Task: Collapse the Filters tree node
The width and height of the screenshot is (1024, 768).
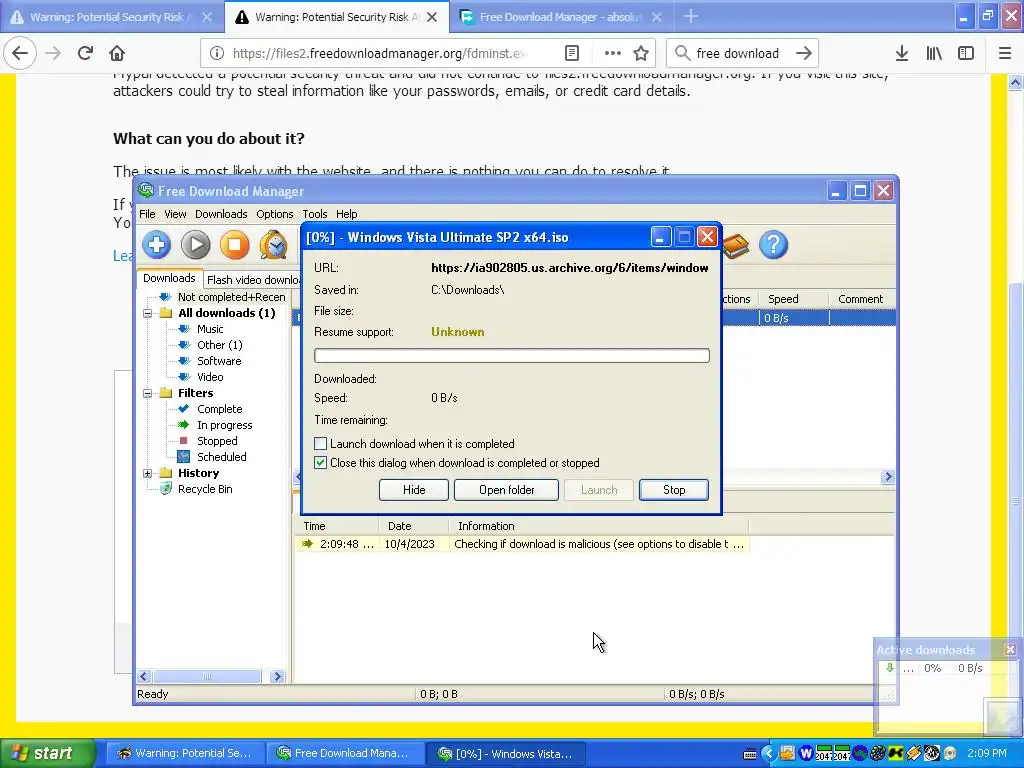Action: (148, 393)
